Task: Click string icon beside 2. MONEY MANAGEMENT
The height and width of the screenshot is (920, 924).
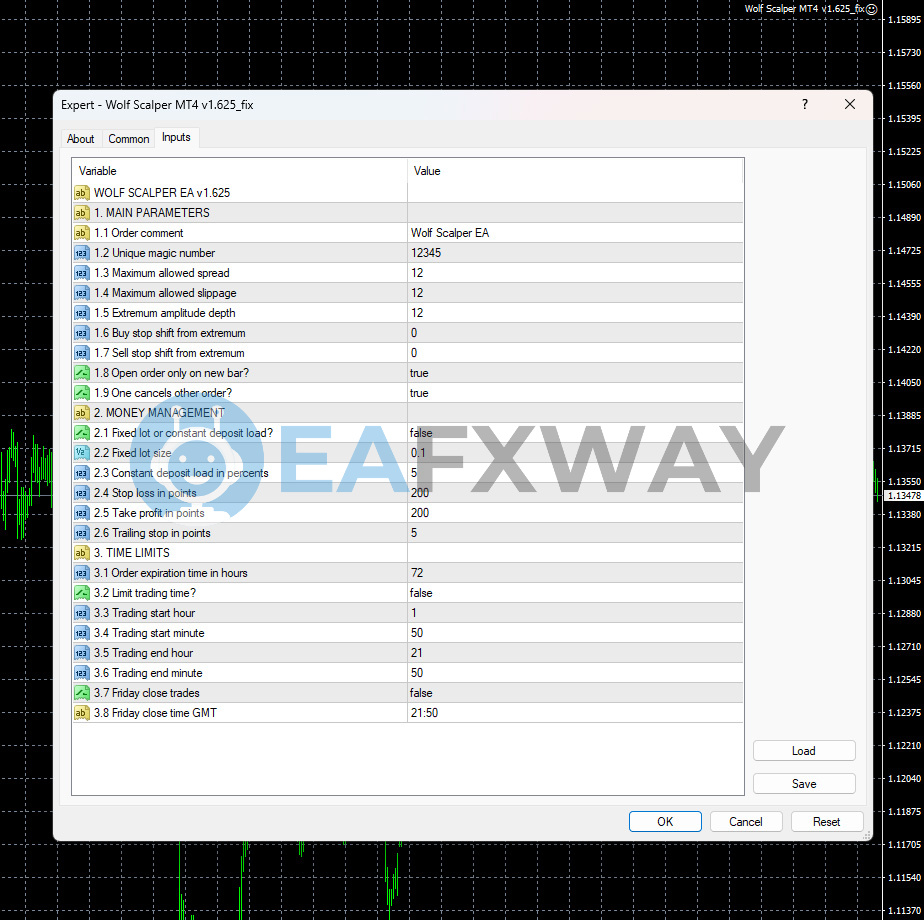Action: click(81, 413)
